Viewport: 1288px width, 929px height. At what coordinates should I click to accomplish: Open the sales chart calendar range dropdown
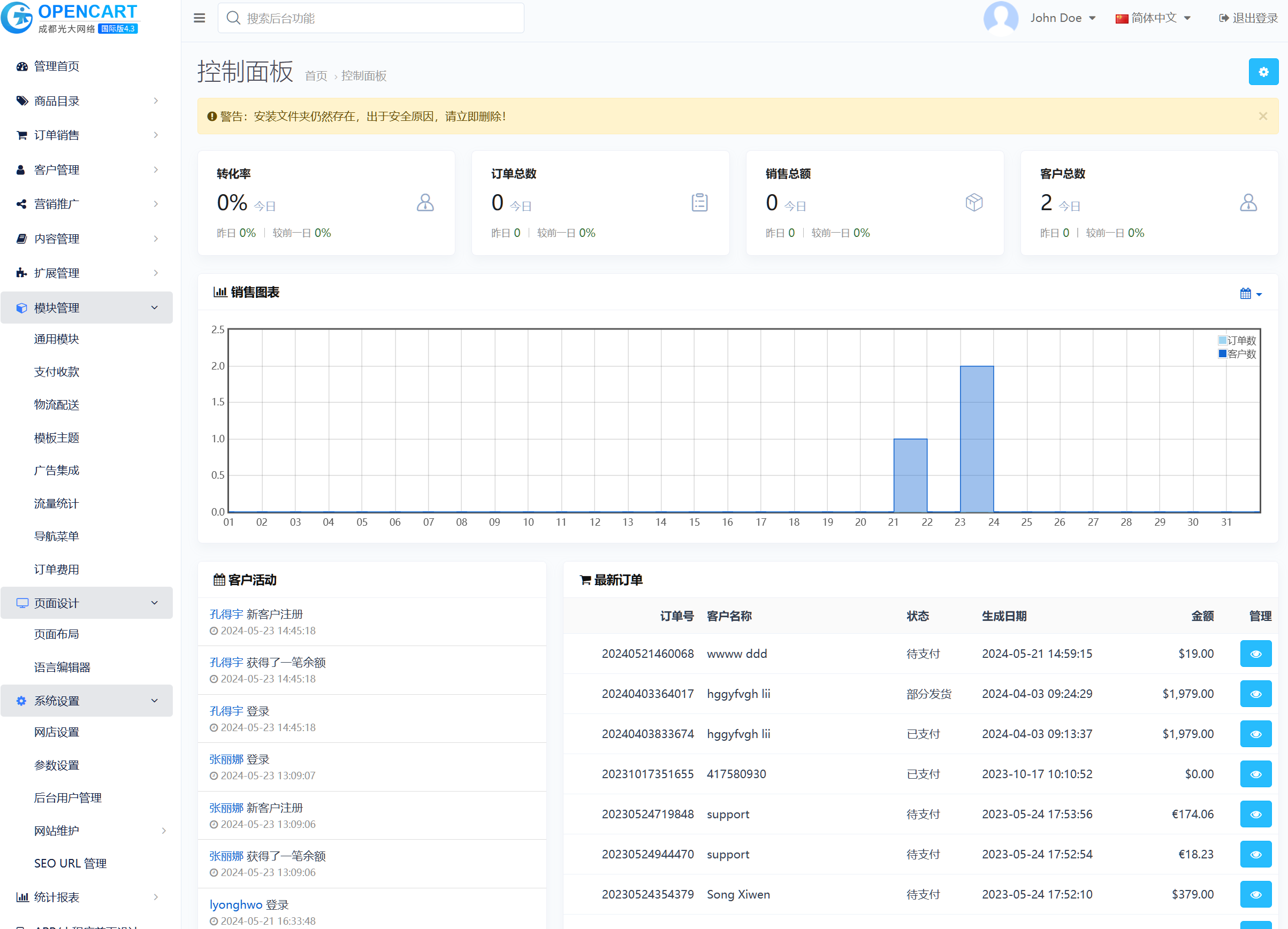pos(1251,294)
